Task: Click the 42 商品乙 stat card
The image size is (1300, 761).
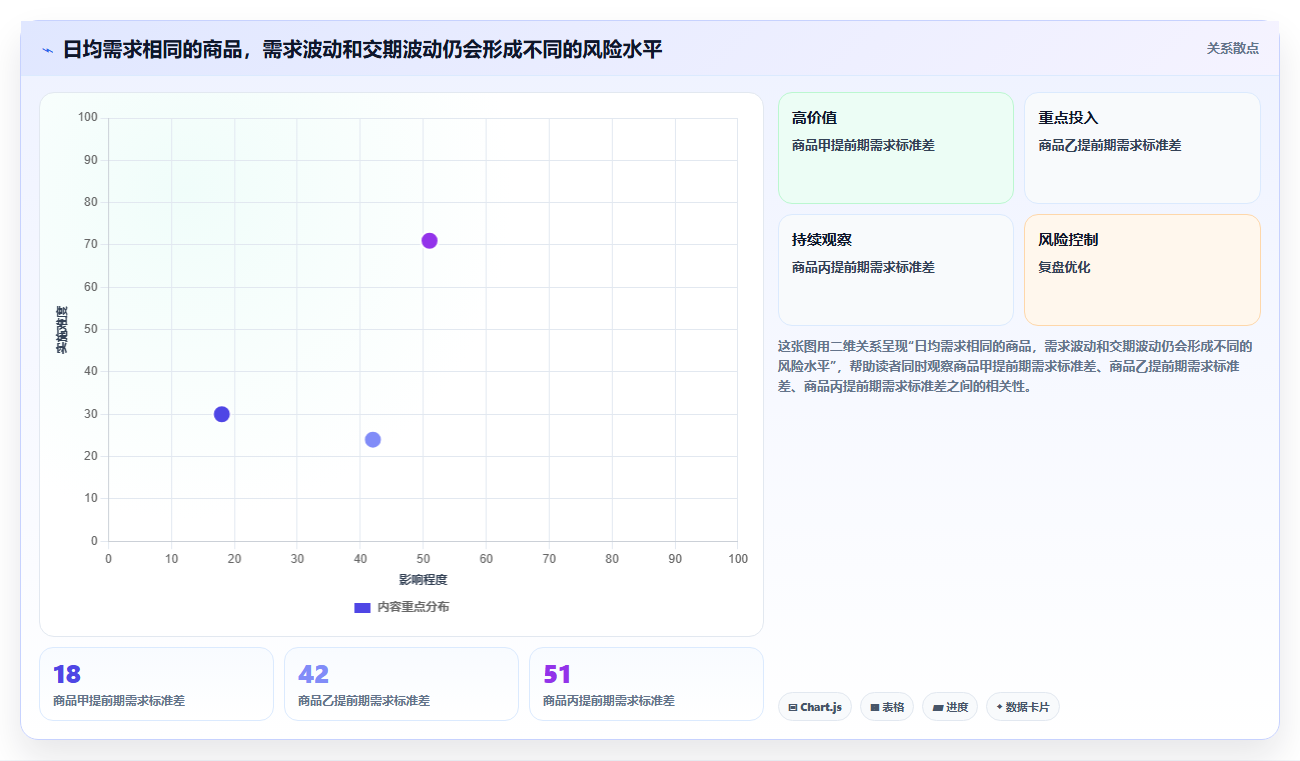Action: coord(401,684)
